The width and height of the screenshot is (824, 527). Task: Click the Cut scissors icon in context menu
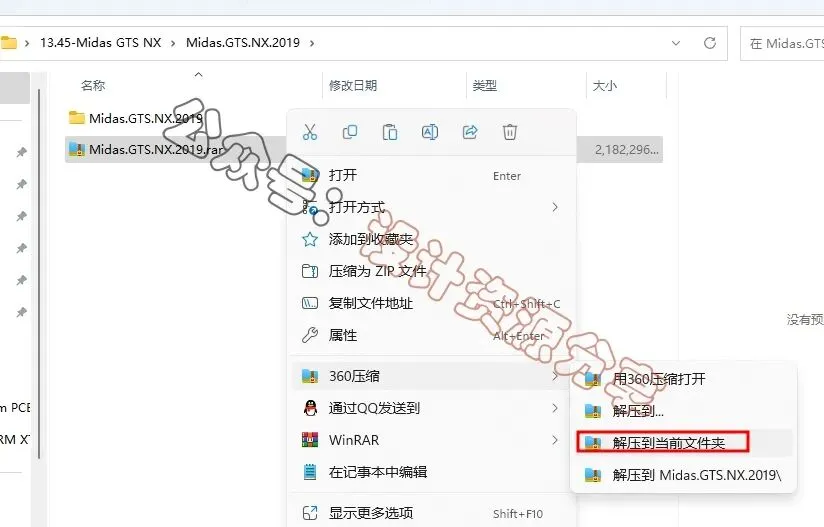pyautogui.click(x=310, y=132)
